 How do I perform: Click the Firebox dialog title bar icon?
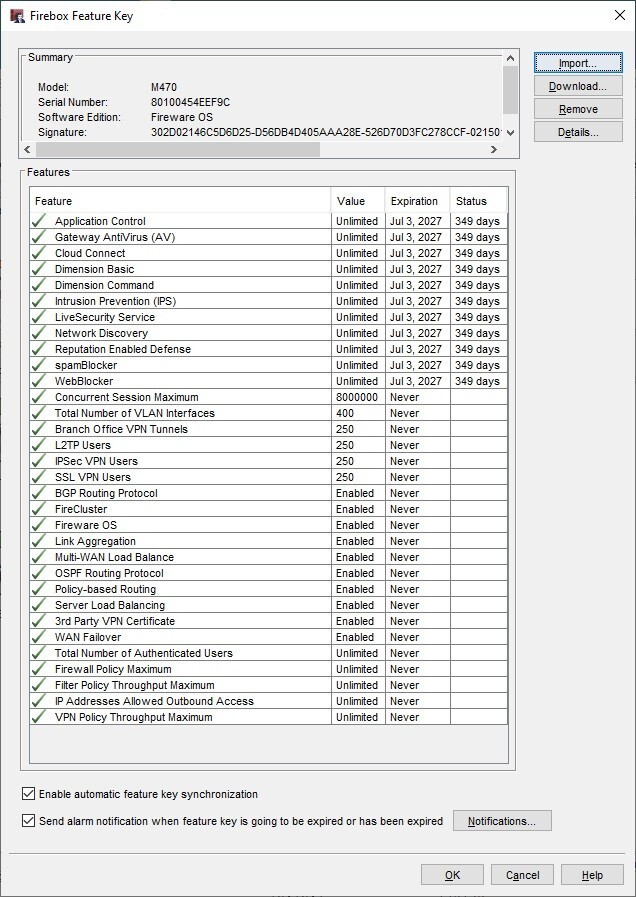coord(18,15)
